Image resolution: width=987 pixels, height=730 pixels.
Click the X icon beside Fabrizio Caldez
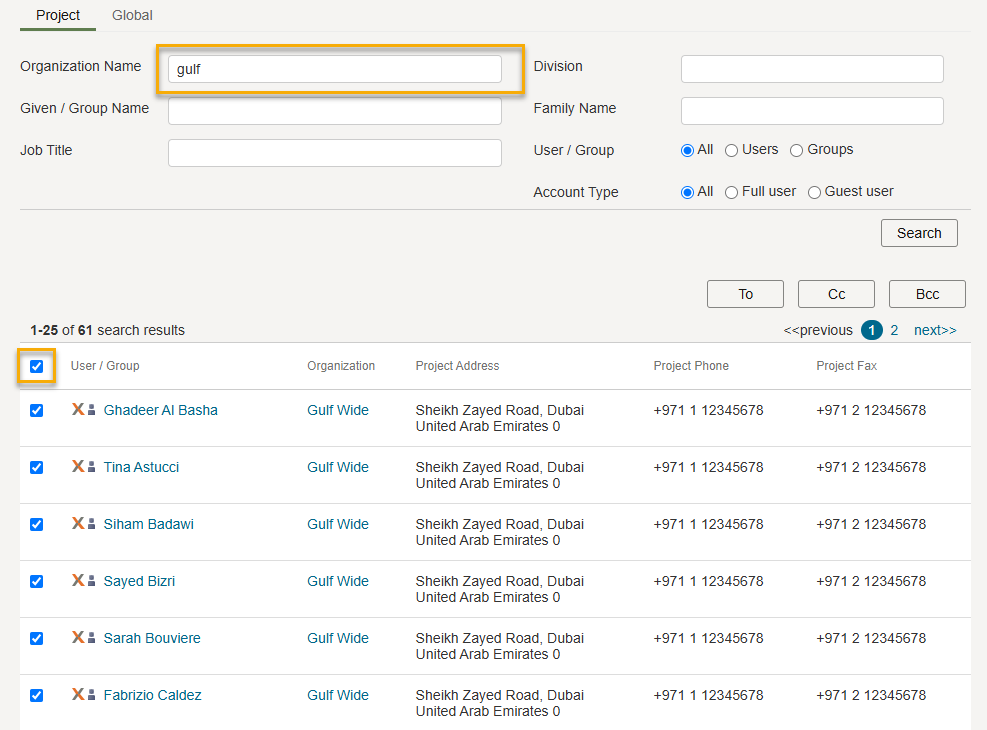tap(78, 694)
